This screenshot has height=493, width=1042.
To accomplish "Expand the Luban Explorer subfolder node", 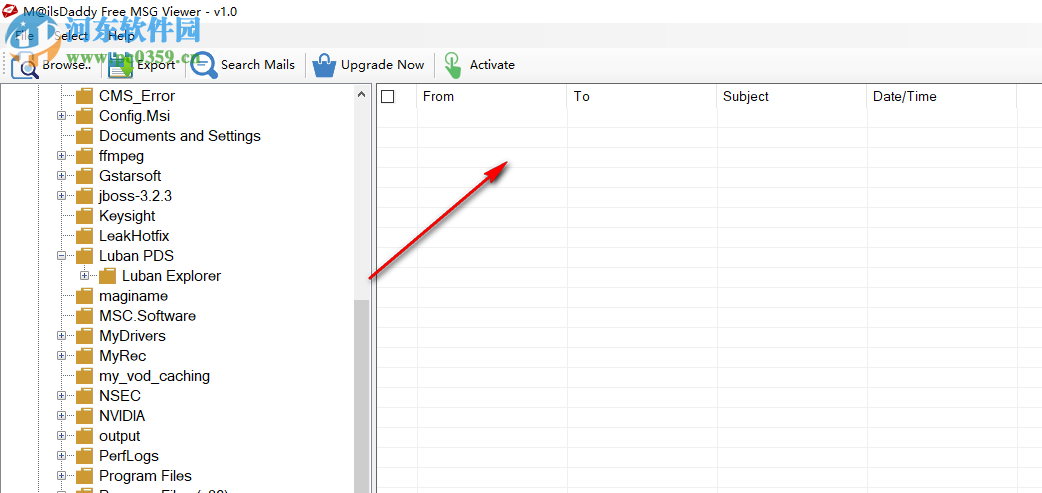I will pos(84,276).
